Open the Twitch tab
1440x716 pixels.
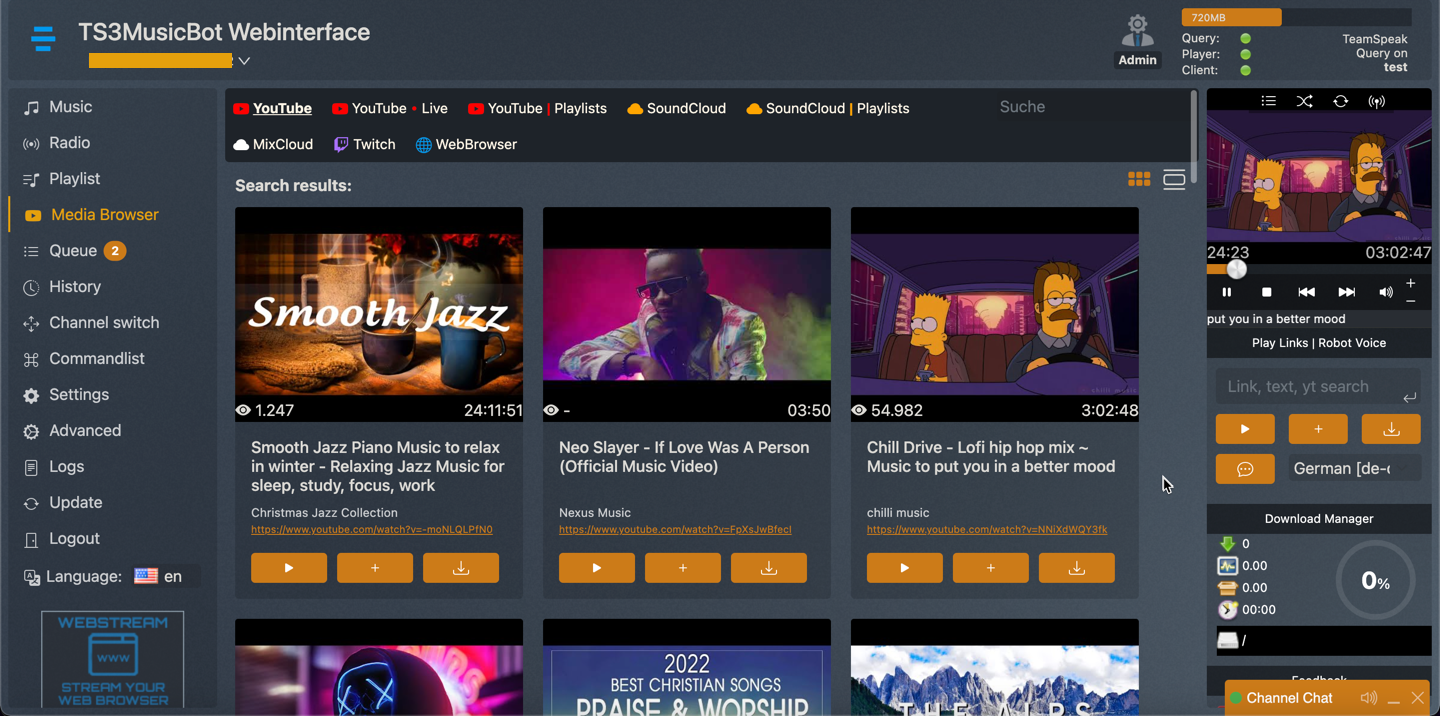[x=364, y=144]
